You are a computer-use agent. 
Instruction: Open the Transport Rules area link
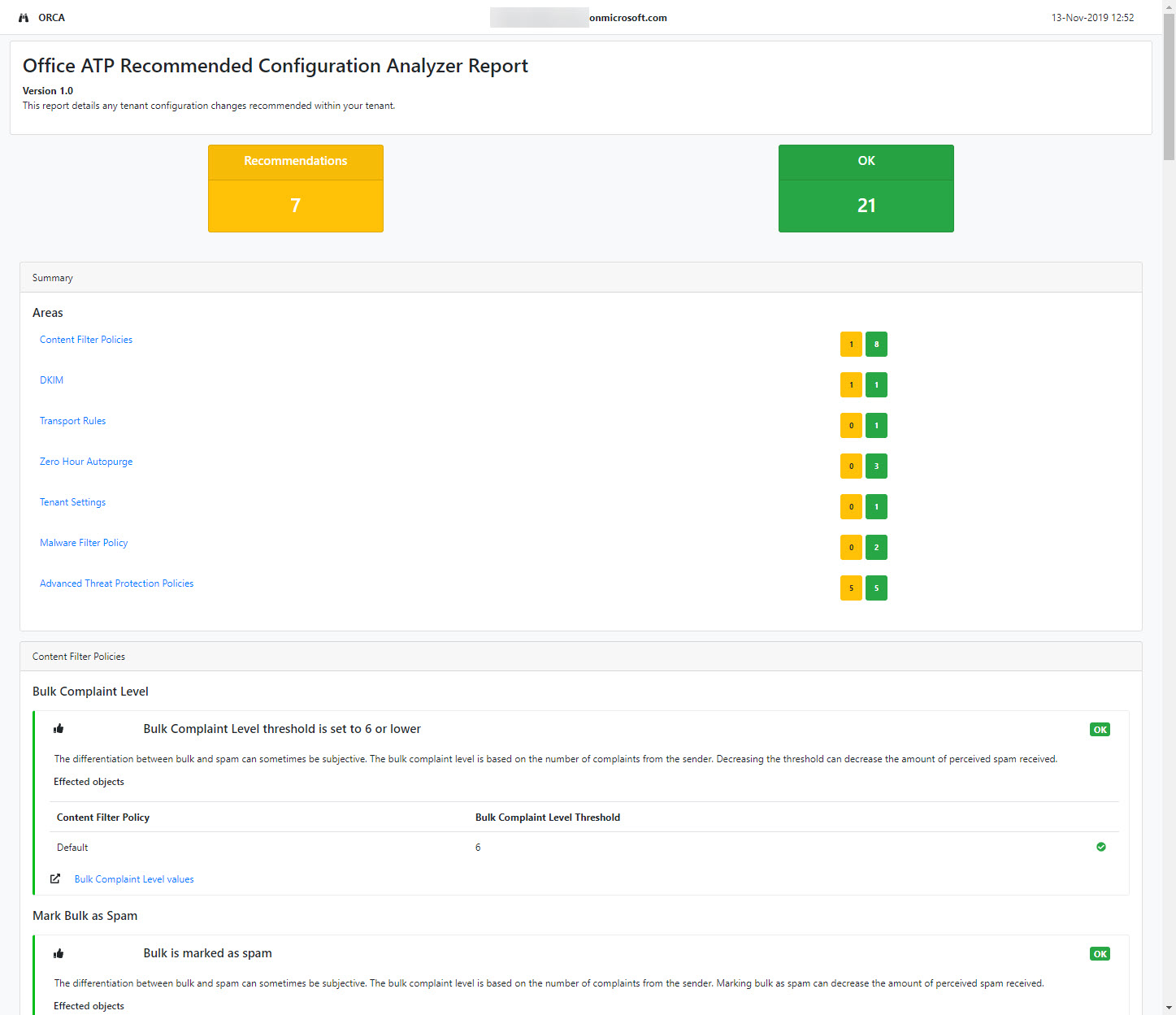point(72,421)
